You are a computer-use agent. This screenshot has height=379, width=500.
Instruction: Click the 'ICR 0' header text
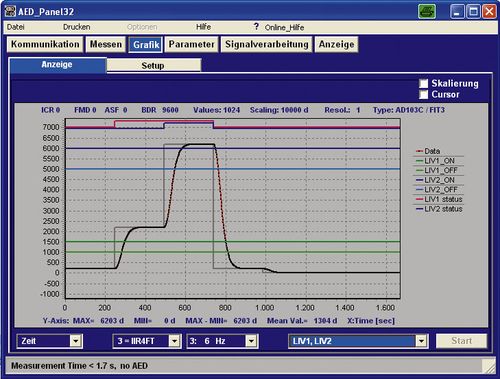point(51,110)
